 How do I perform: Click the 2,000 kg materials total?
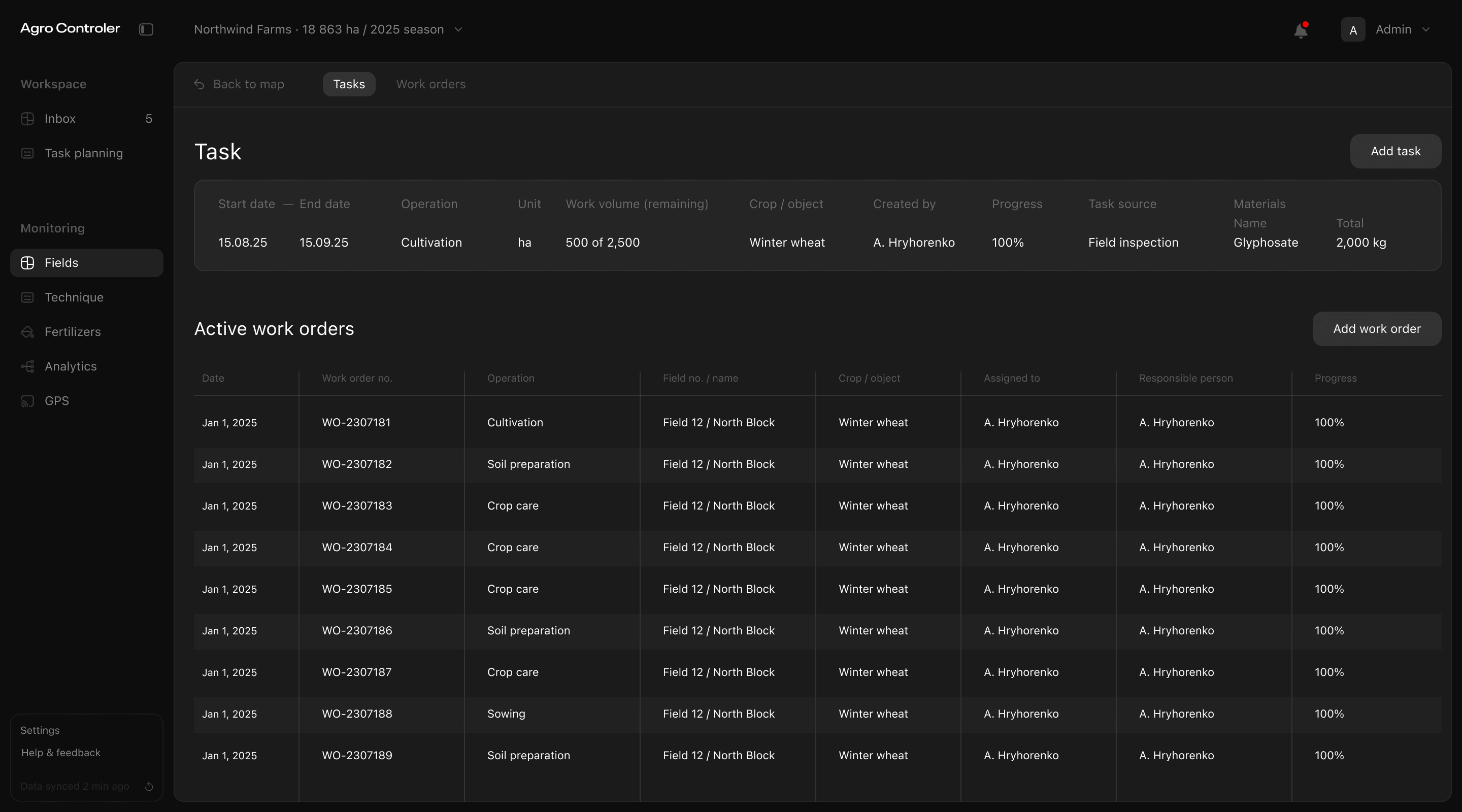[1361, 242]
